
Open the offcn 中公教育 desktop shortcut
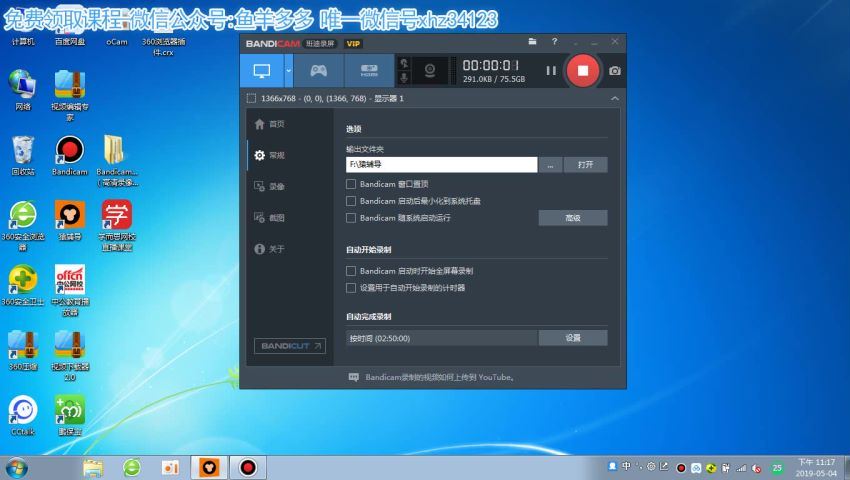click(70, 290)
